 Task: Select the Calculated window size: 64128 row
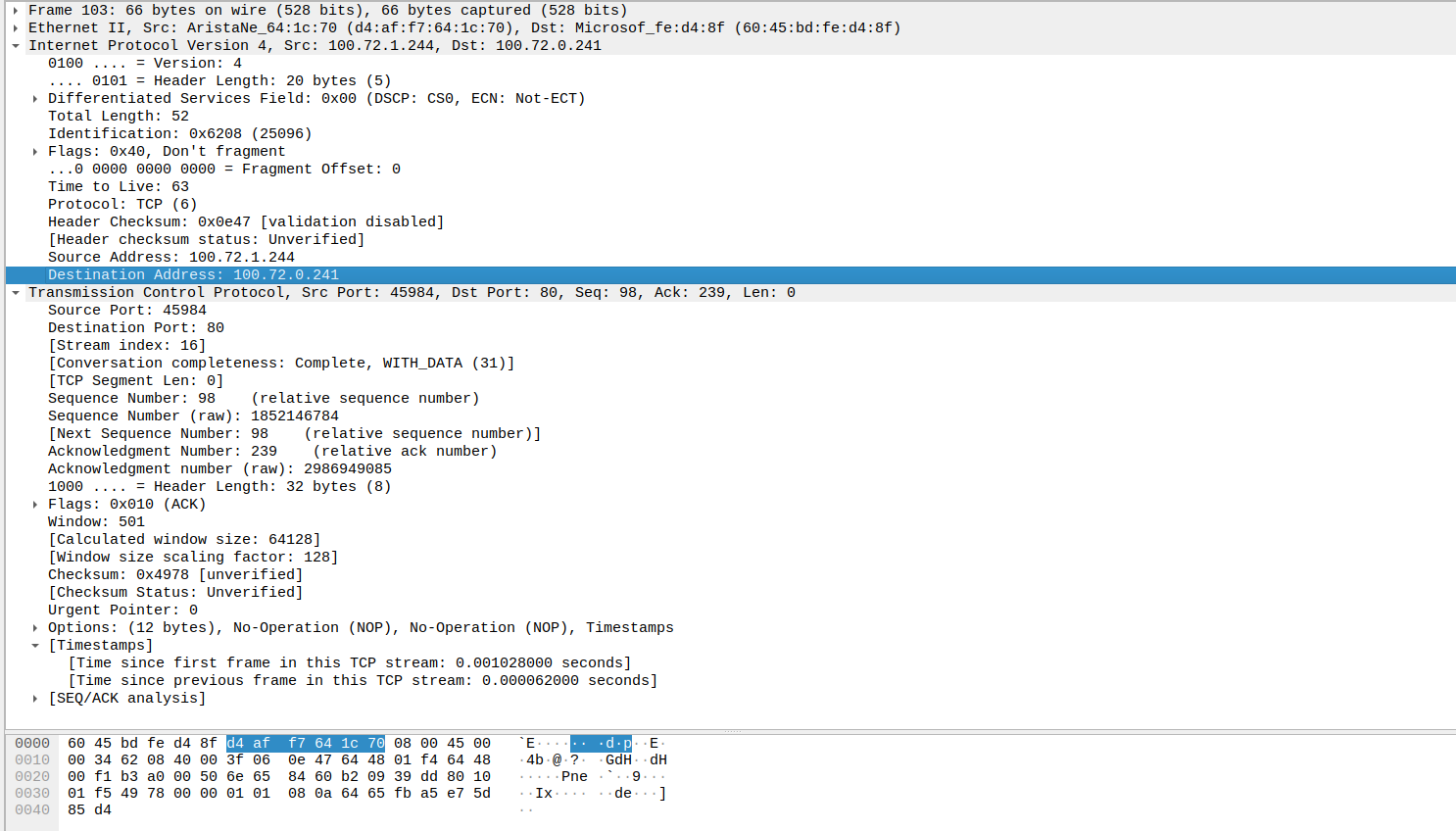pyautogui.click(x=731, y=539)
